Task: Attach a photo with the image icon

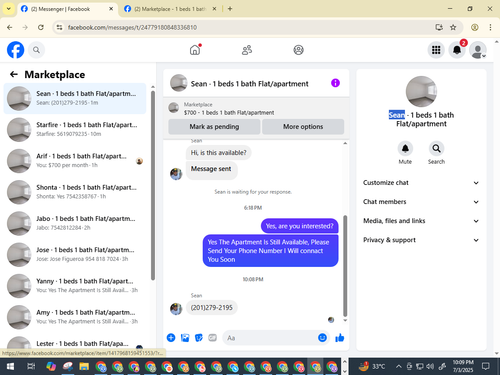Action: click(x=185, y=338)
